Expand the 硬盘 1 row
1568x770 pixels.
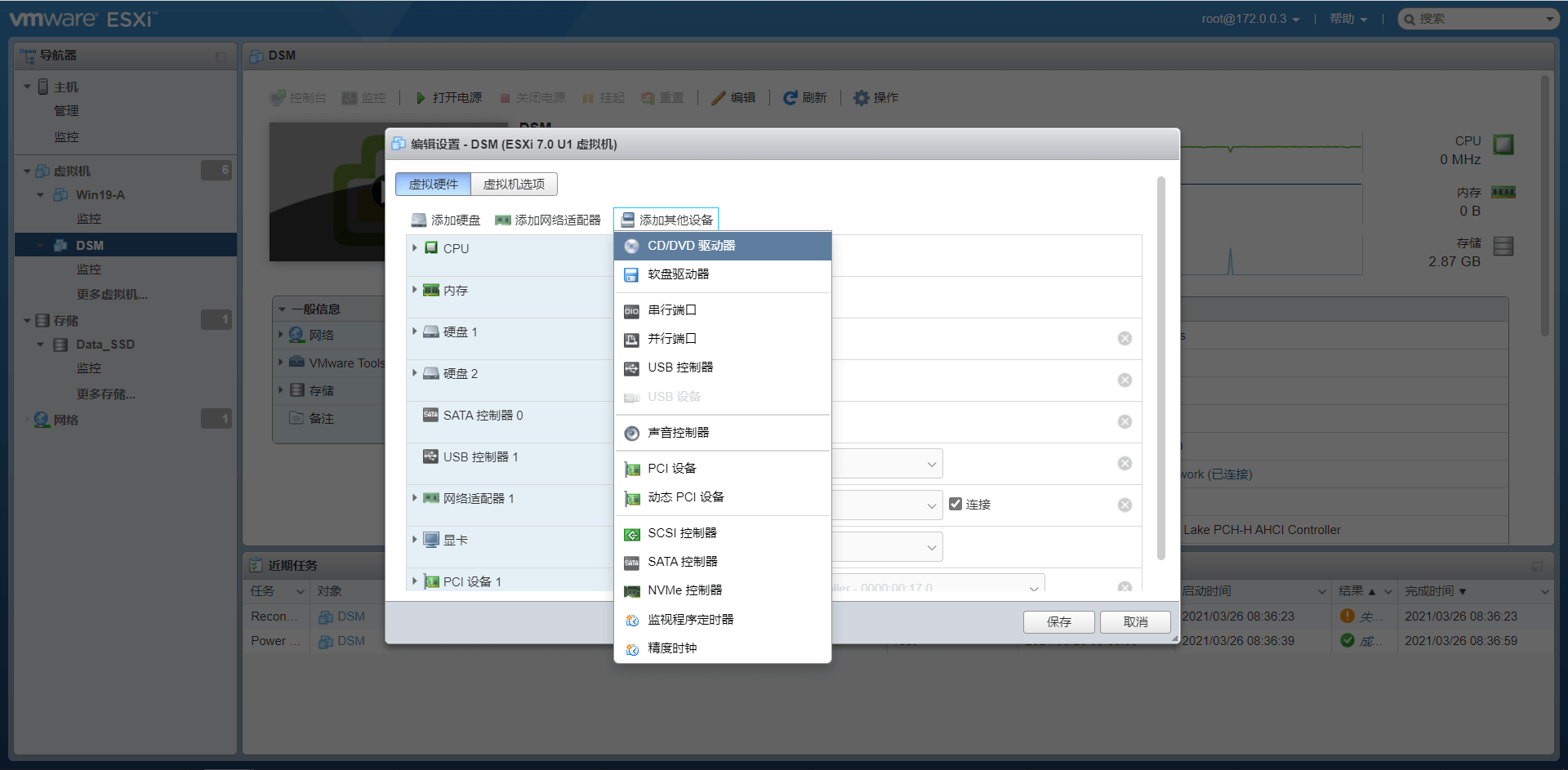coord(415,332)
